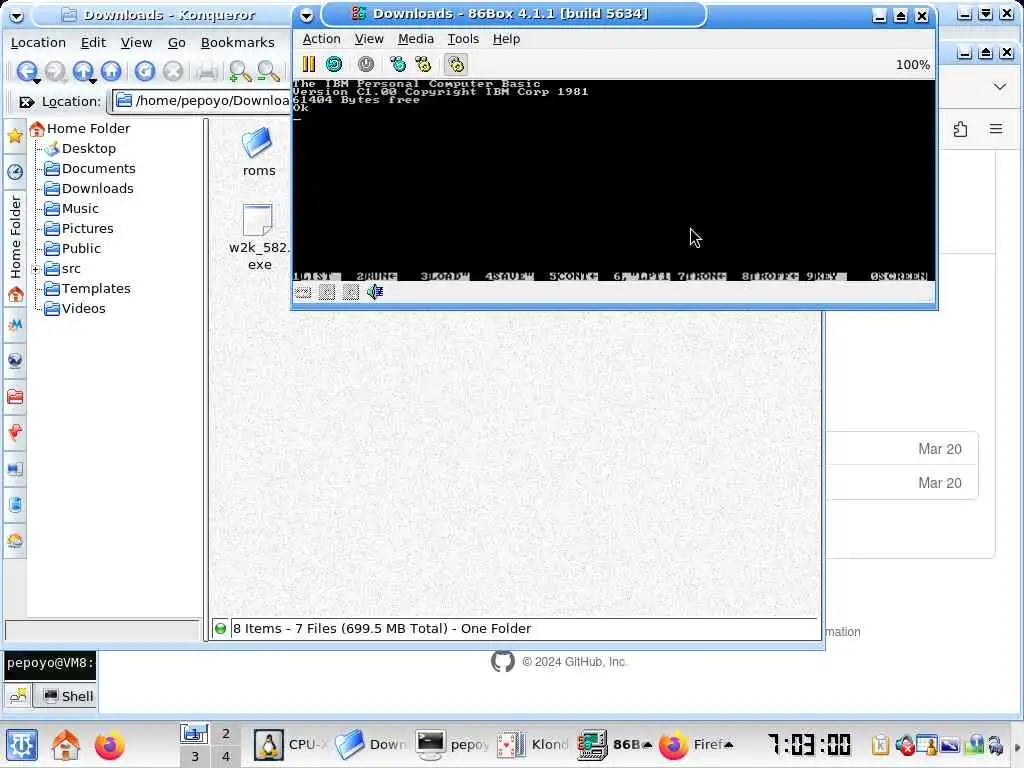
Task: Click the sound speaker icon in 86Box status bar
Action: click(375, 292)
